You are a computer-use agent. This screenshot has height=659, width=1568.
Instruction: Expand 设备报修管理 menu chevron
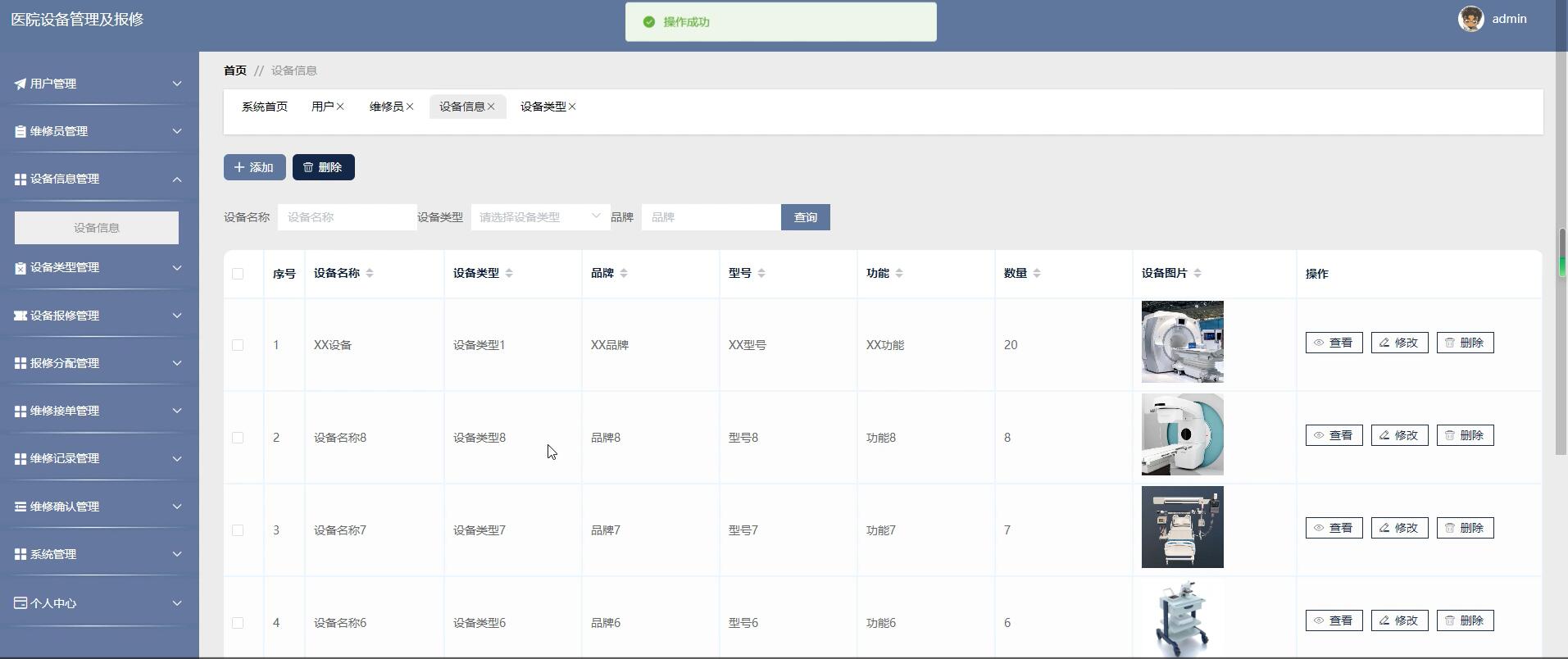point(177,316)
